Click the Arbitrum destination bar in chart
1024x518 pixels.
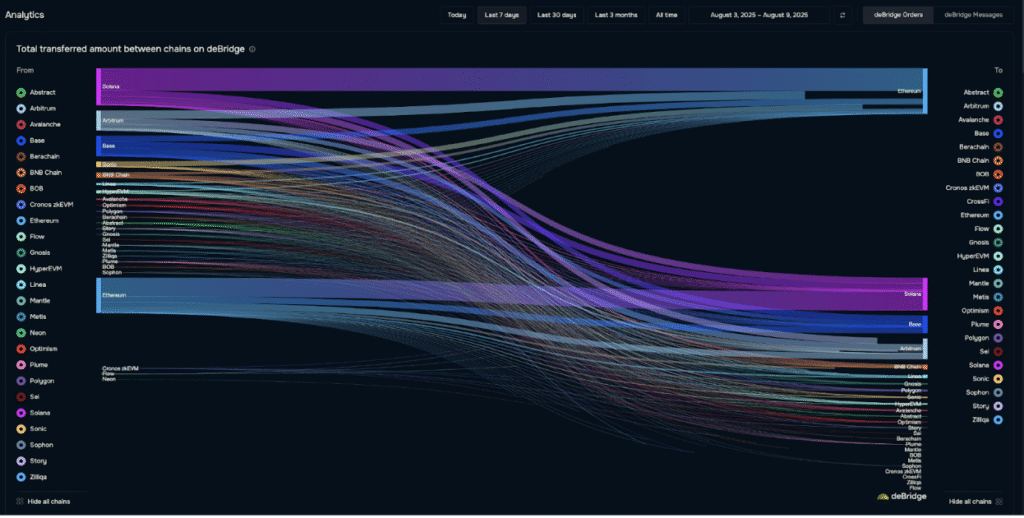(x=925, y=349)
